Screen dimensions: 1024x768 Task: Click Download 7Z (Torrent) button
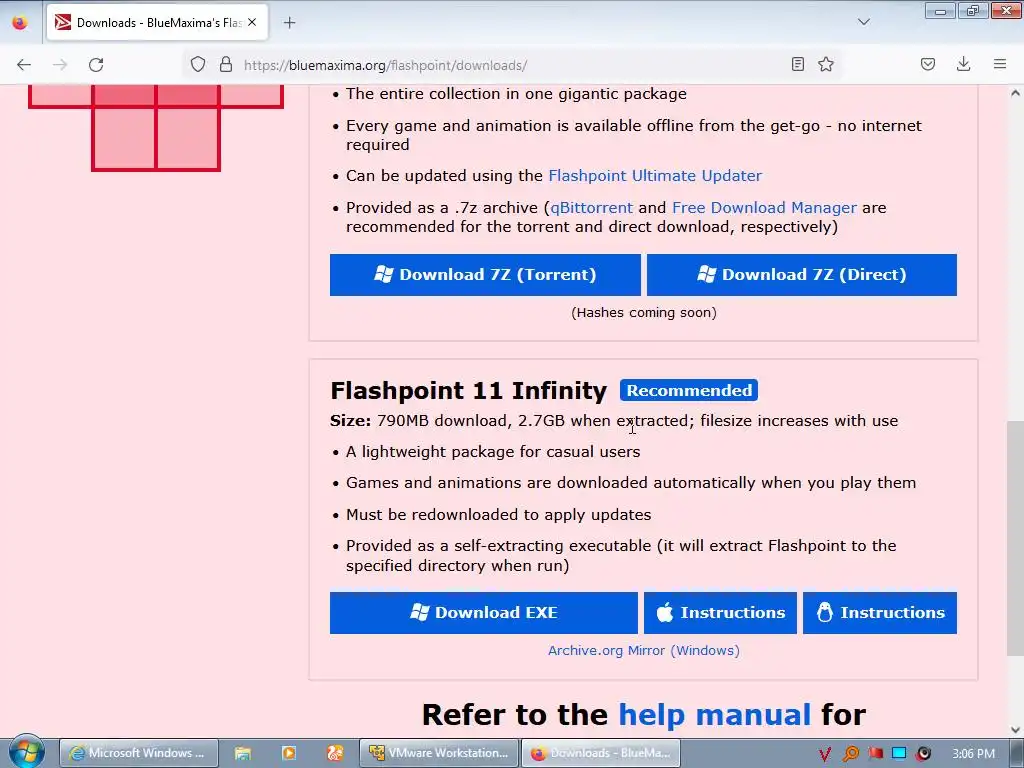(x=485, y=275)
